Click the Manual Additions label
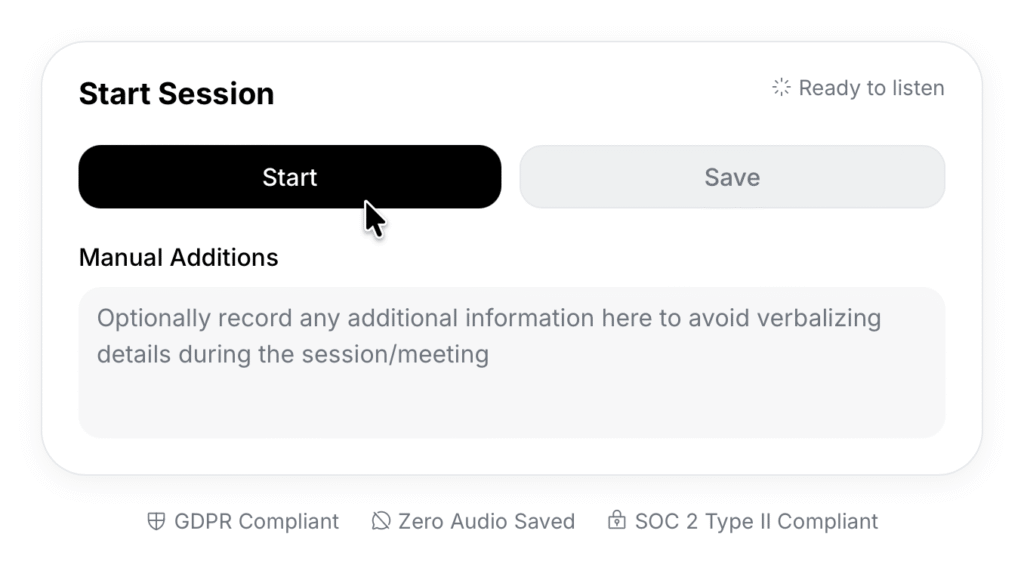This screenshot has width=1024, height=577. coord(178,257)
